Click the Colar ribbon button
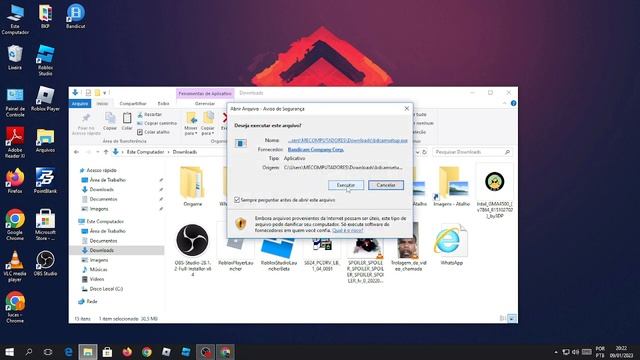Screen dimensions: 640x360 [127, 121]
